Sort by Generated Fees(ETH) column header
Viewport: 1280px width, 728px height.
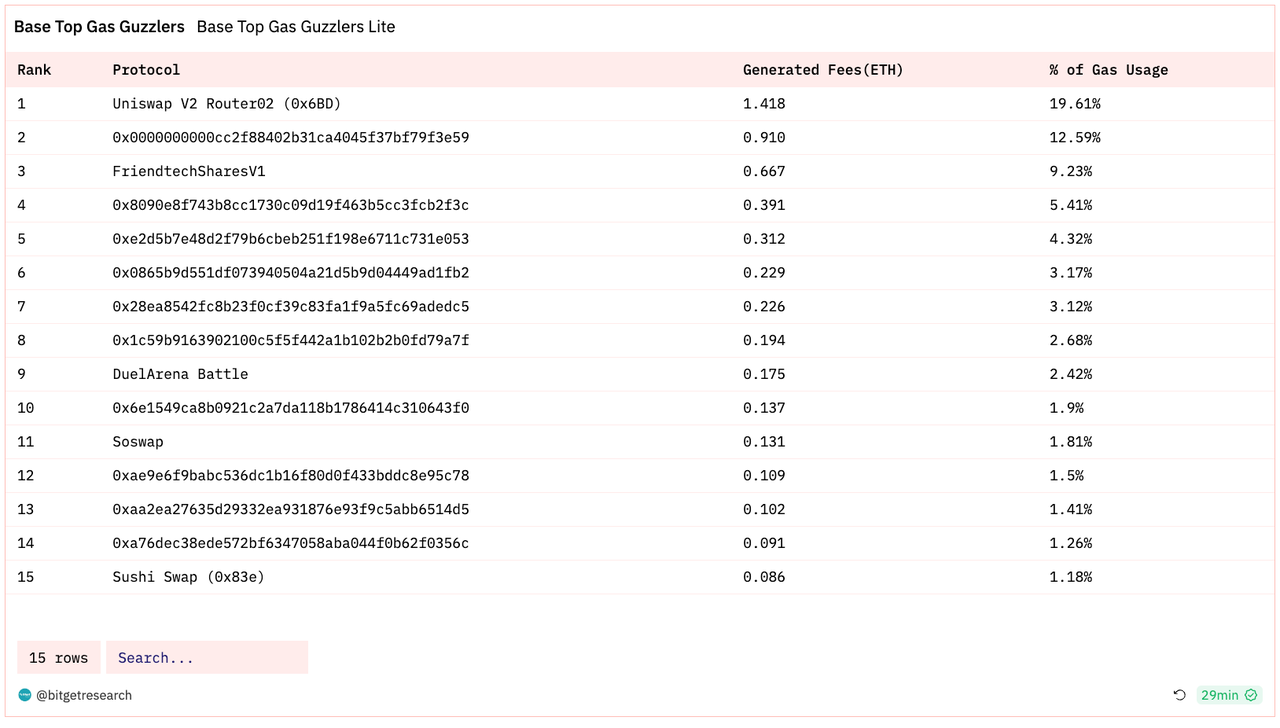pyautogui.click(x=823, y=70)
